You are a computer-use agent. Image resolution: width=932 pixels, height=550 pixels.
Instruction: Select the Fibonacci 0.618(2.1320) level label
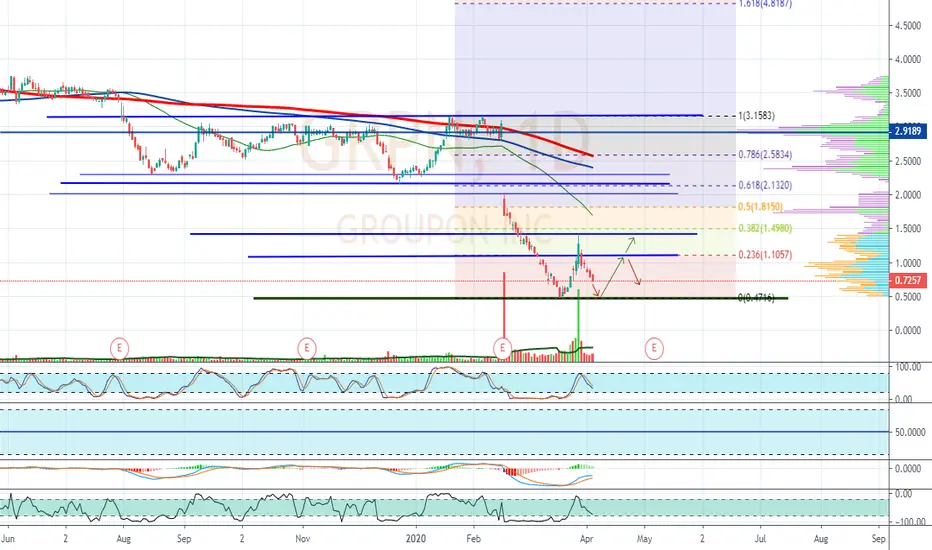pyautogui.click(x=765, y=186)
